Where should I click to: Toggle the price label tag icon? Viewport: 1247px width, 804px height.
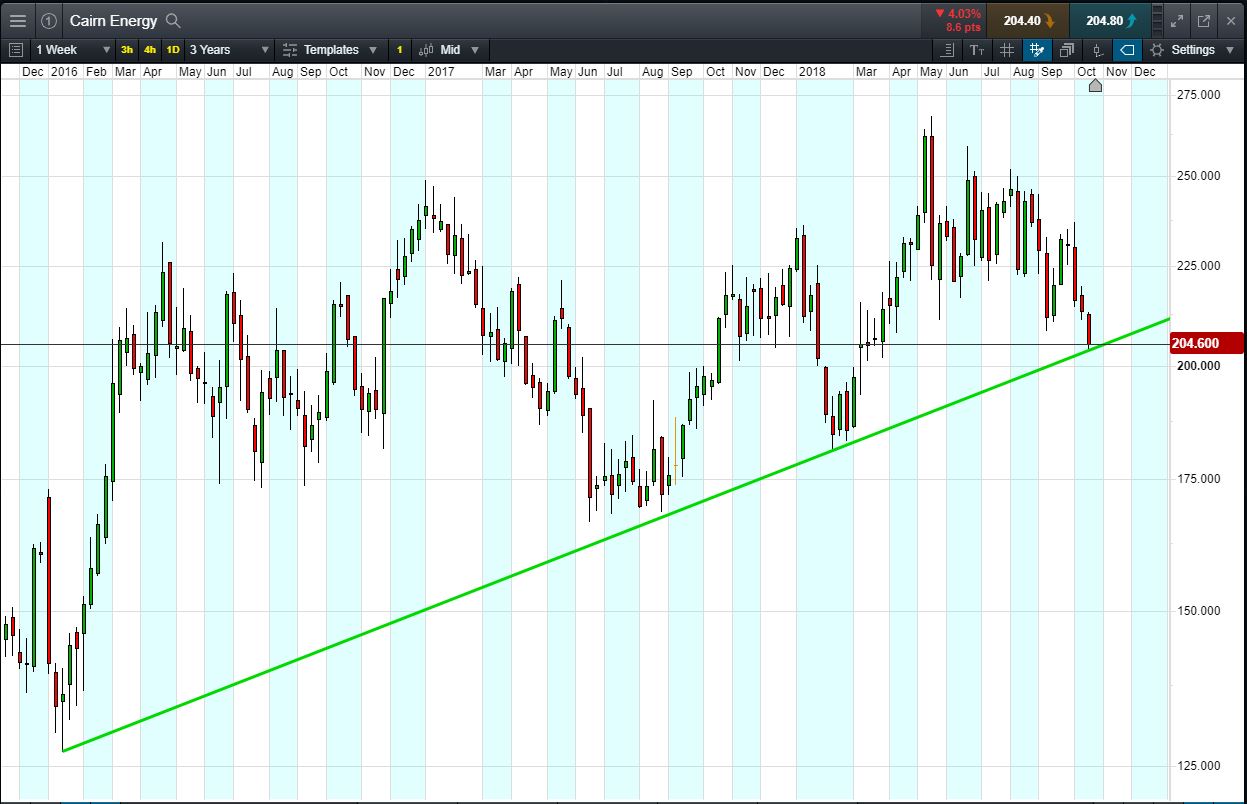click(1127, 49)
